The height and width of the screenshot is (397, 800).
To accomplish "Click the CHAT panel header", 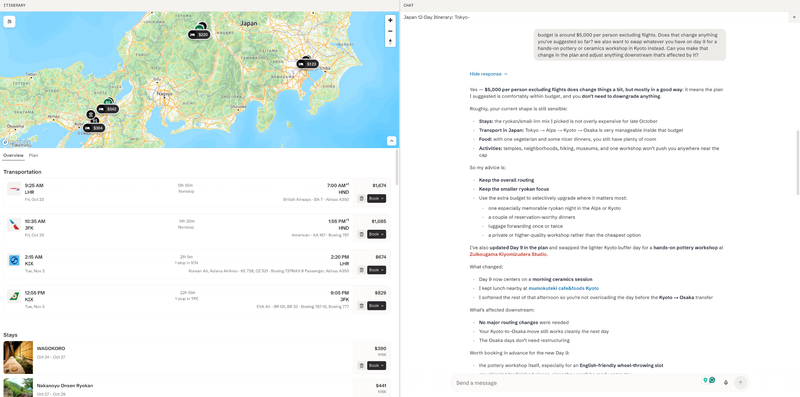I will tap(409, 5).
